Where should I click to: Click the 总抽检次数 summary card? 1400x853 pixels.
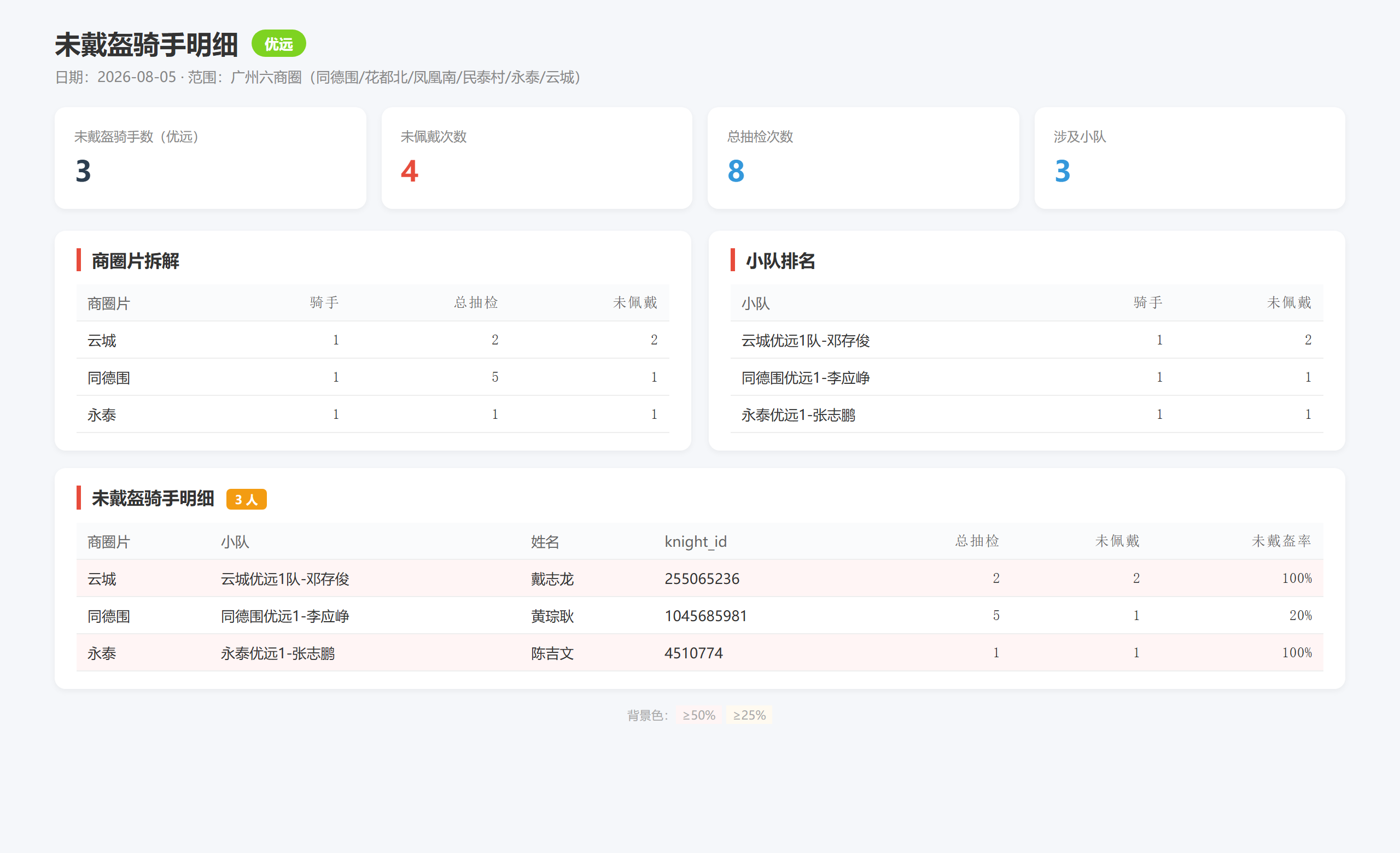point(863,158)
